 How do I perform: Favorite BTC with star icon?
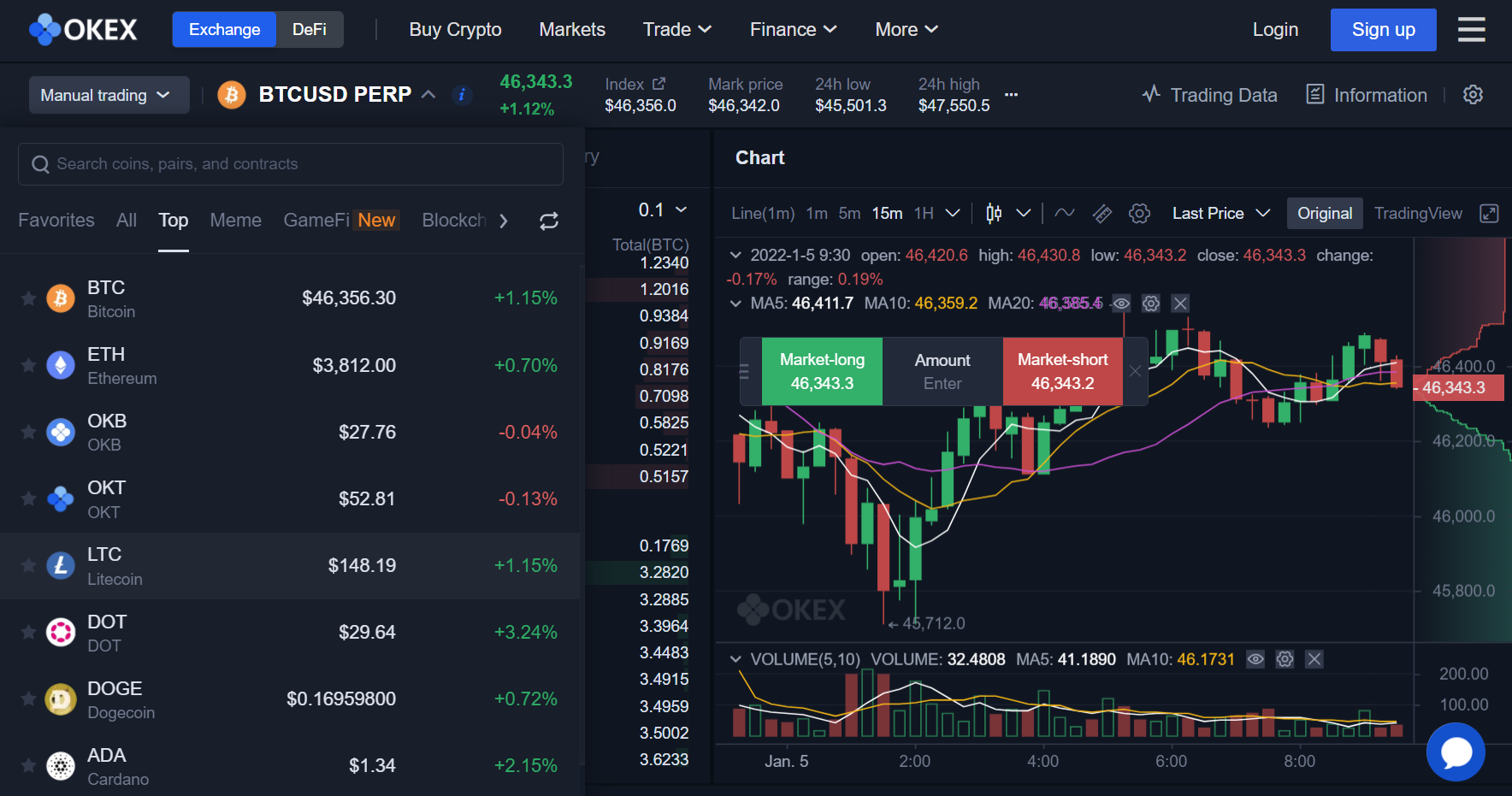point(28,298)
